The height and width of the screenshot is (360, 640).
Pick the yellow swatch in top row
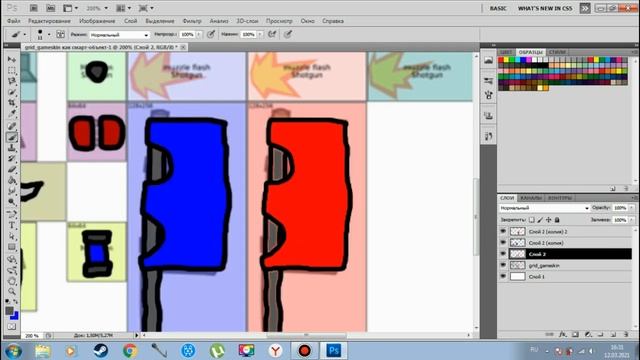coord(507,60)
